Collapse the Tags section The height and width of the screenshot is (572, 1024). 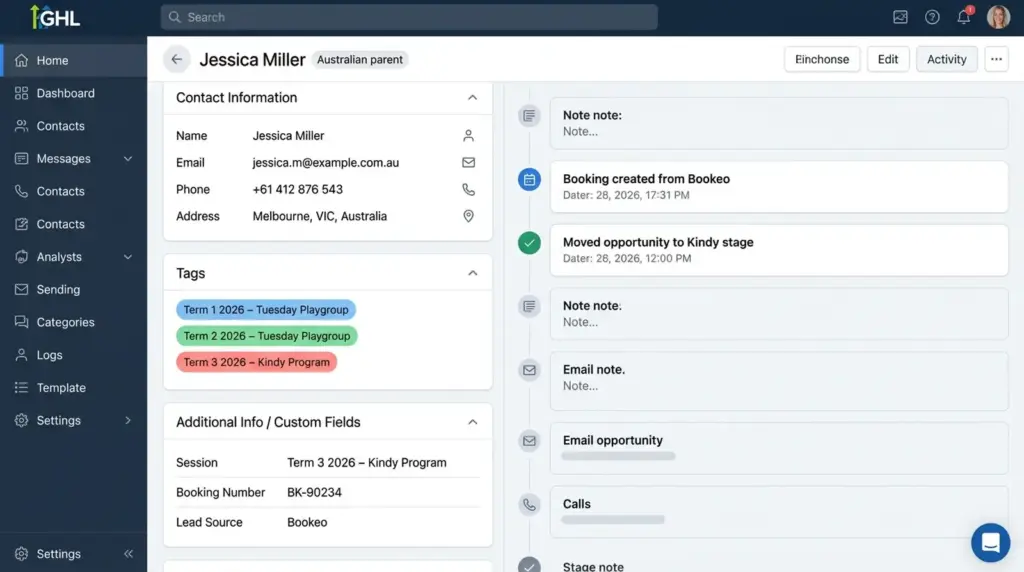coord(472,273)
